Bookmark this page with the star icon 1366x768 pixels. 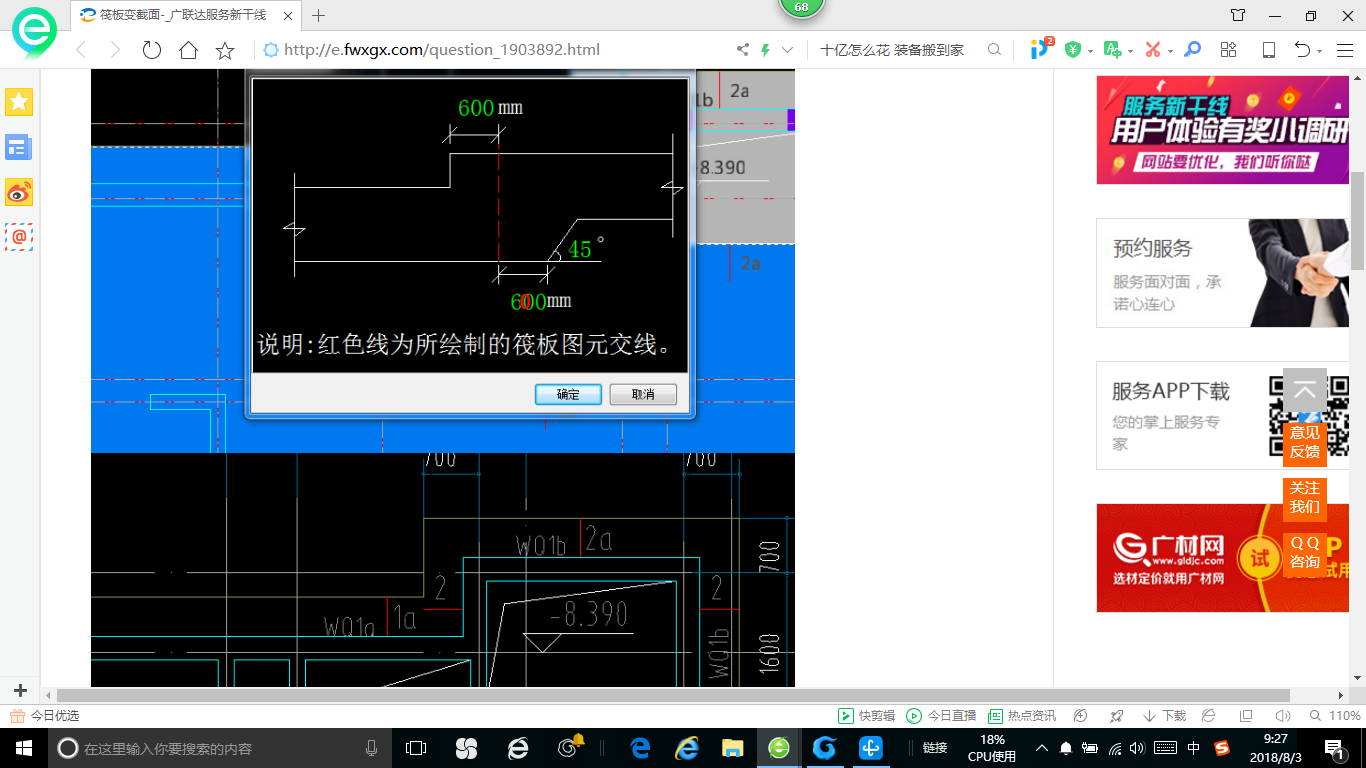tap(225, 50)
